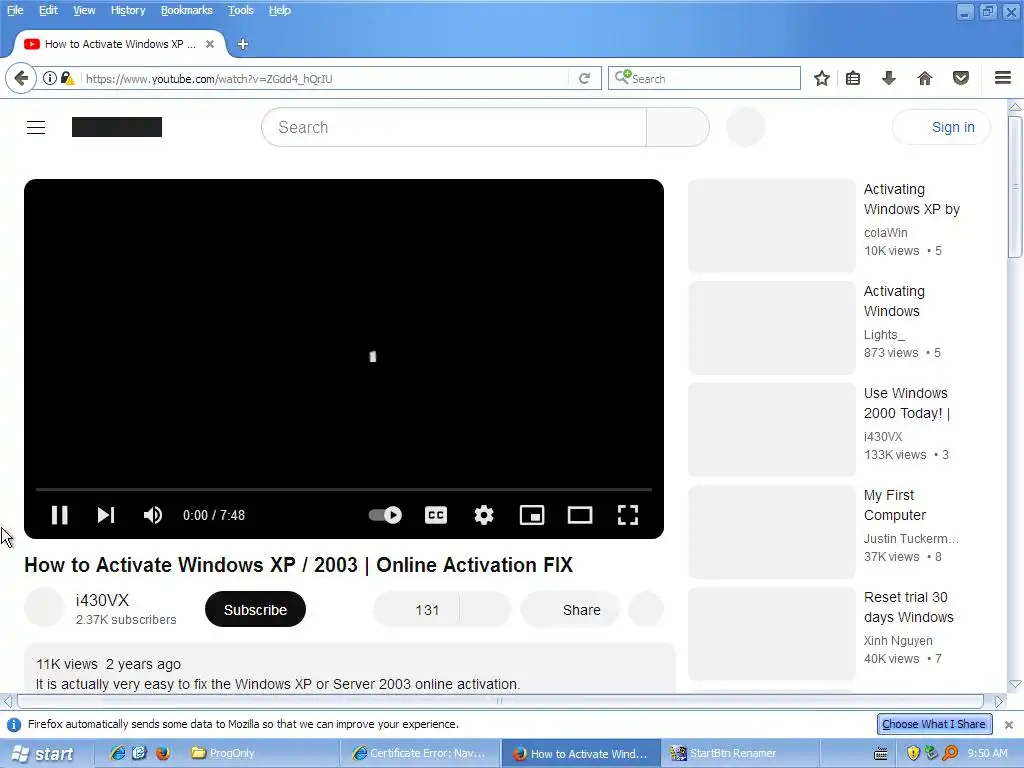Subscribe to the i430VX channel
The image size is (1024, 768).
pyautogui.click(x=255, y=609)
